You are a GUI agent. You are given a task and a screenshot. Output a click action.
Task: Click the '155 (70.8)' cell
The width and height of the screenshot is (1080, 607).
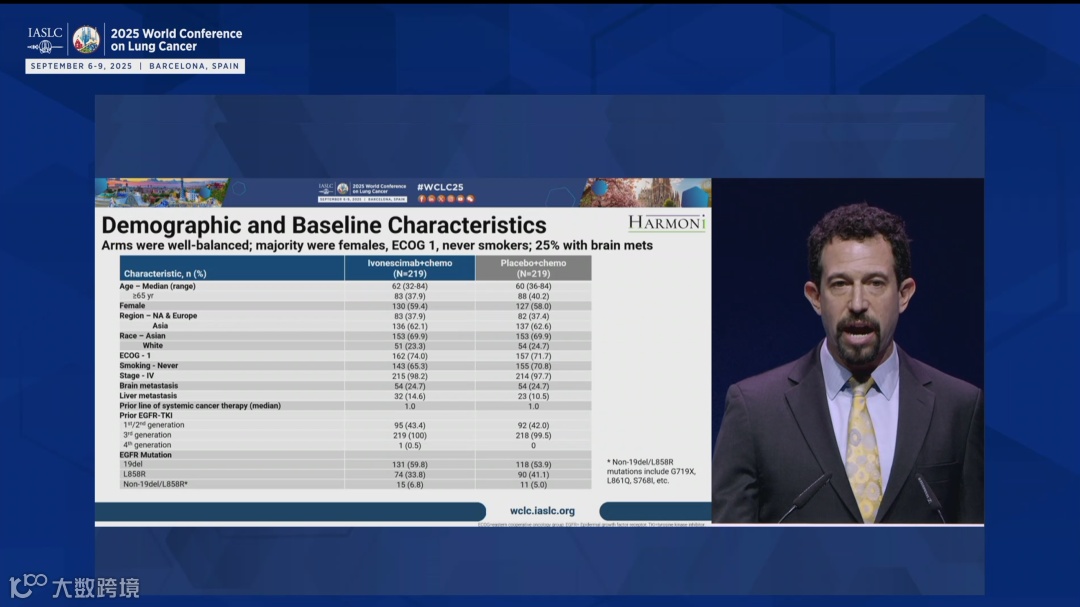click(x=533, y=366)
